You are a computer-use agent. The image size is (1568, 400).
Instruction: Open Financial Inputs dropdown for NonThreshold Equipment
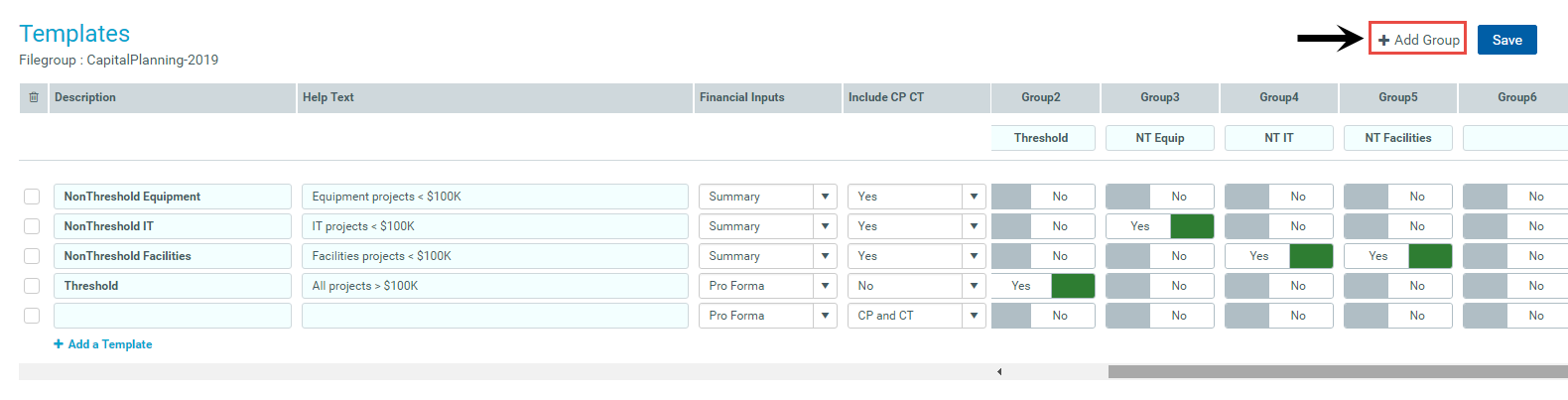coord(825,197)
